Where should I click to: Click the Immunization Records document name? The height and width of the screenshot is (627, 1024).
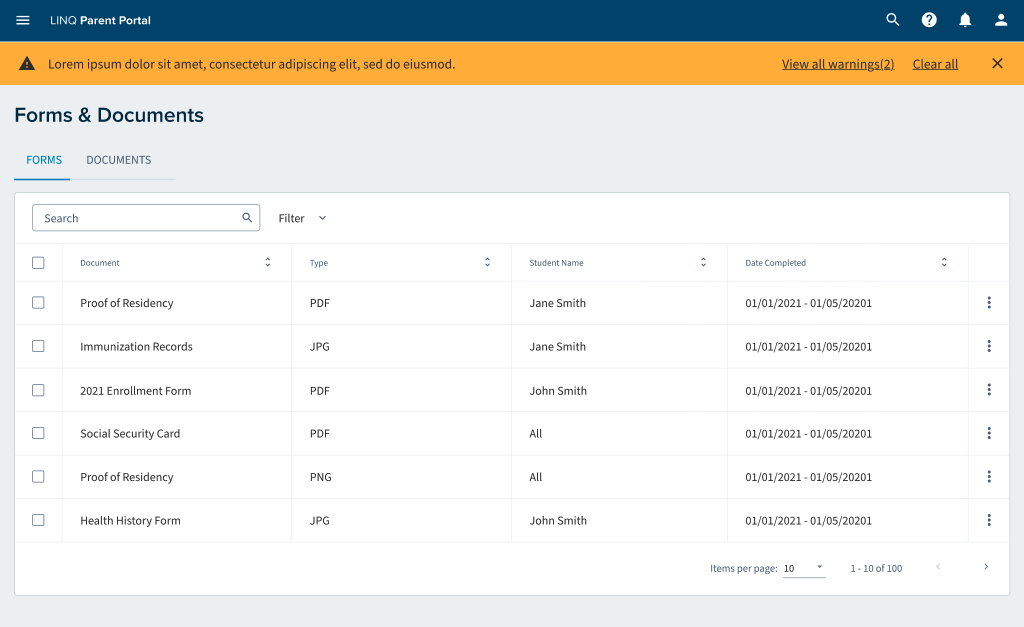pyautogui.click(x=136, y=347)
